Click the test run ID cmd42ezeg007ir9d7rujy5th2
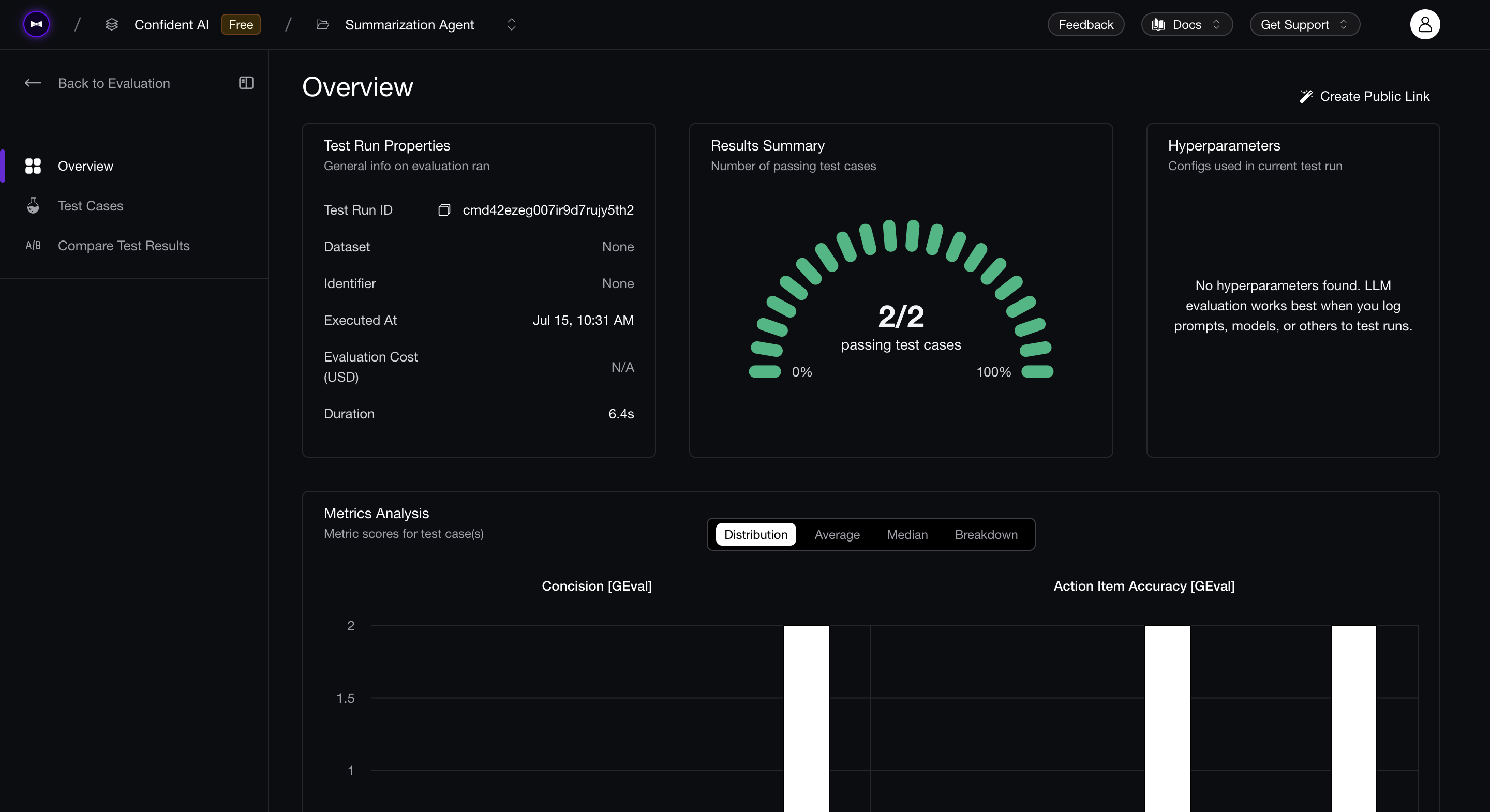1490x812 pixels. point(548,210)
